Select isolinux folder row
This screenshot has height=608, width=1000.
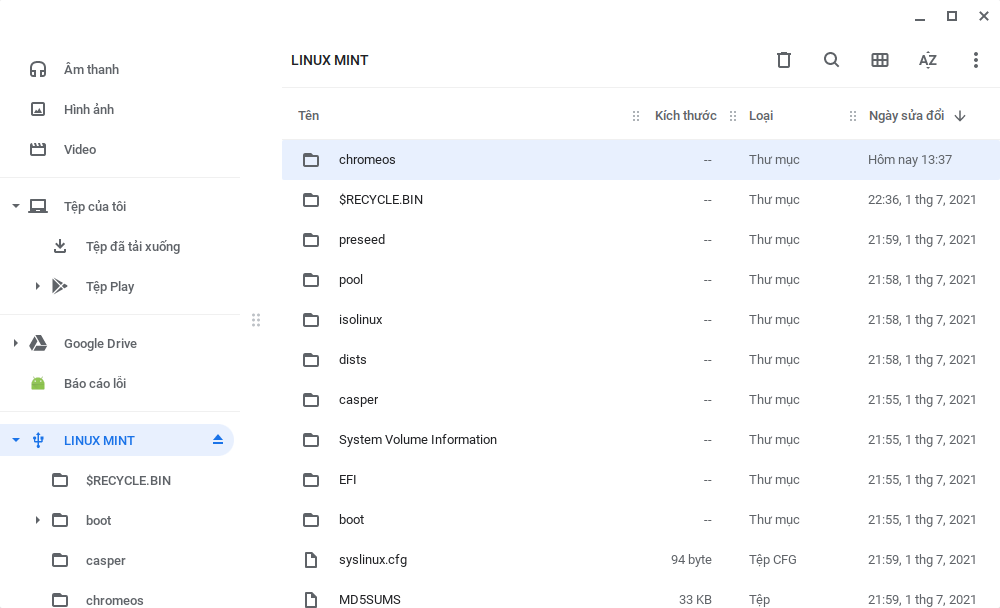coord(641,320)
